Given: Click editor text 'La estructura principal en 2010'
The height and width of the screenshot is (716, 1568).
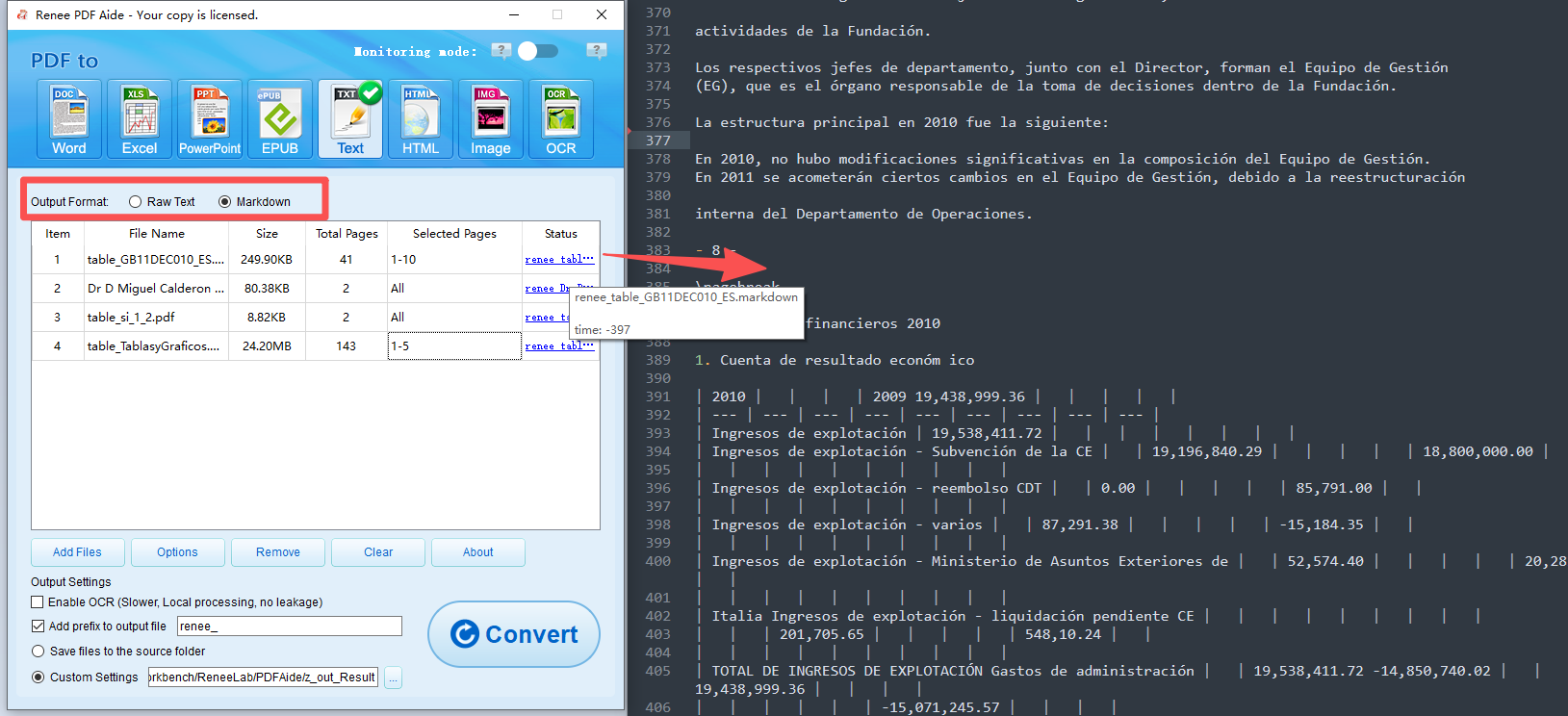Looking at the screenshot, I should pyautogui.click(x=843, y=122).
